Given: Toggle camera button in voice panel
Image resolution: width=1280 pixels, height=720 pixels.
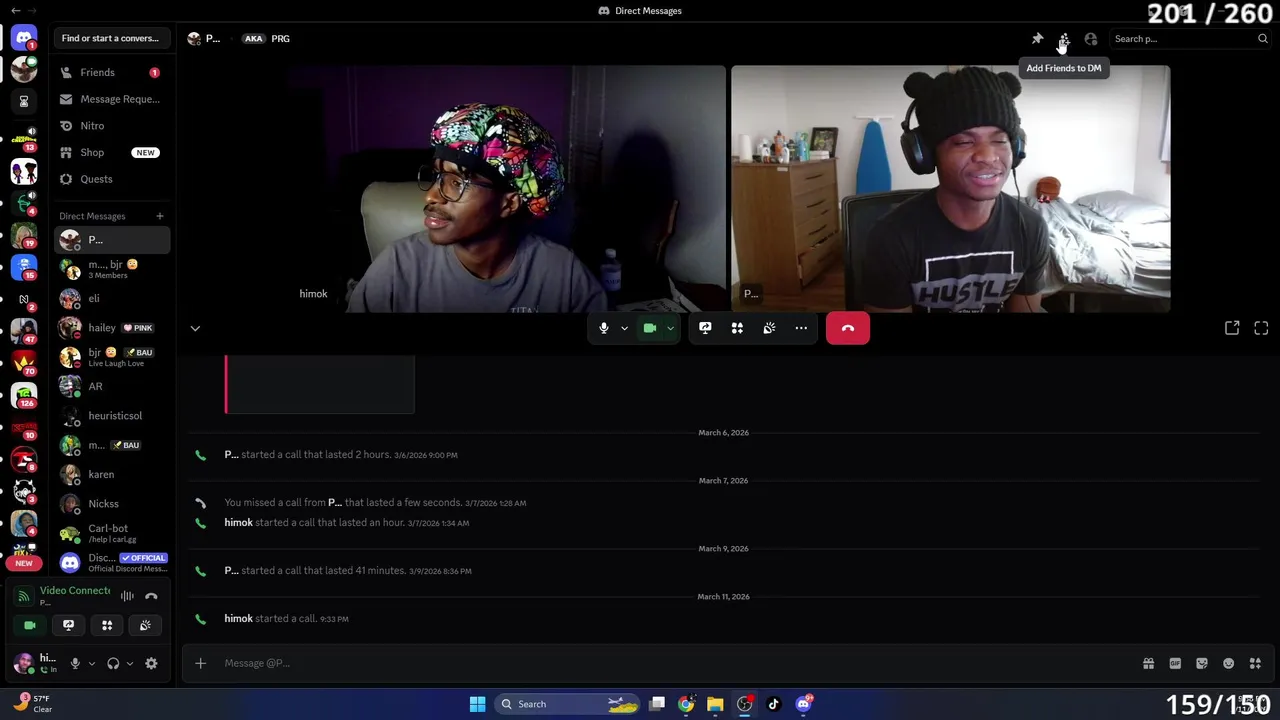Looking at the screenshot, I should point(30,625).
